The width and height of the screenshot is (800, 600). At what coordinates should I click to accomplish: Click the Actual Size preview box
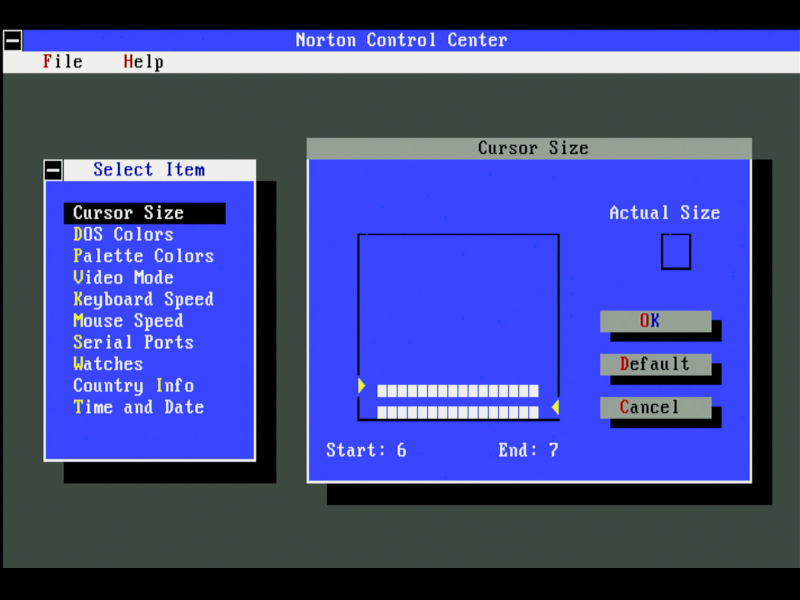[676, 252]
